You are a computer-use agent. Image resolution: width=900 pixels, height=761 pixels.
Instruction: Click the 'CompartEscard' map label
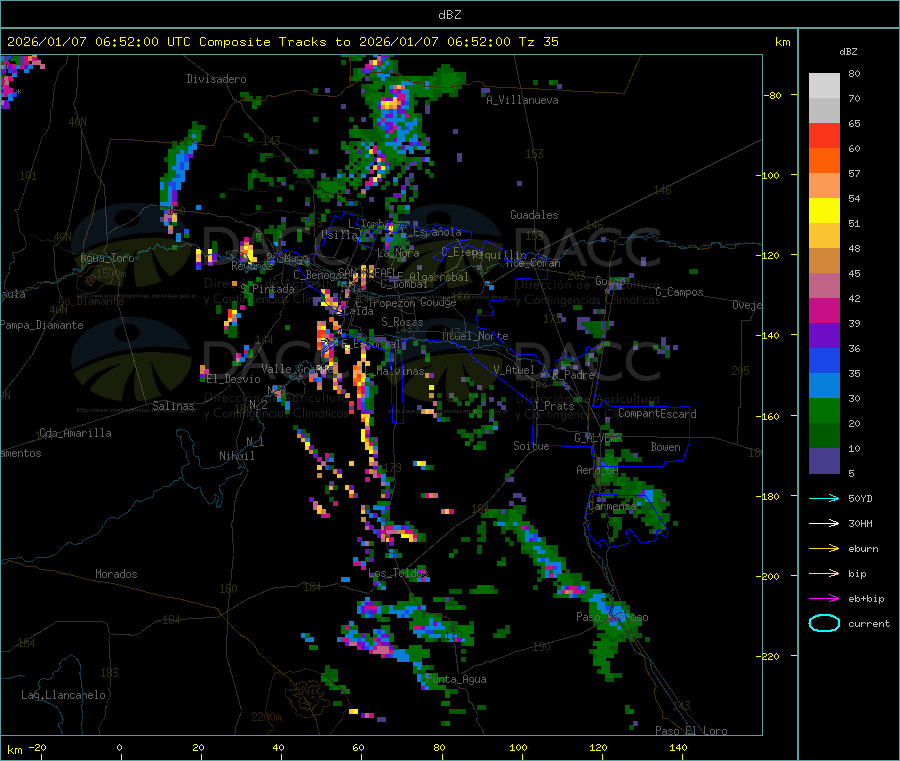pos(657,414)
